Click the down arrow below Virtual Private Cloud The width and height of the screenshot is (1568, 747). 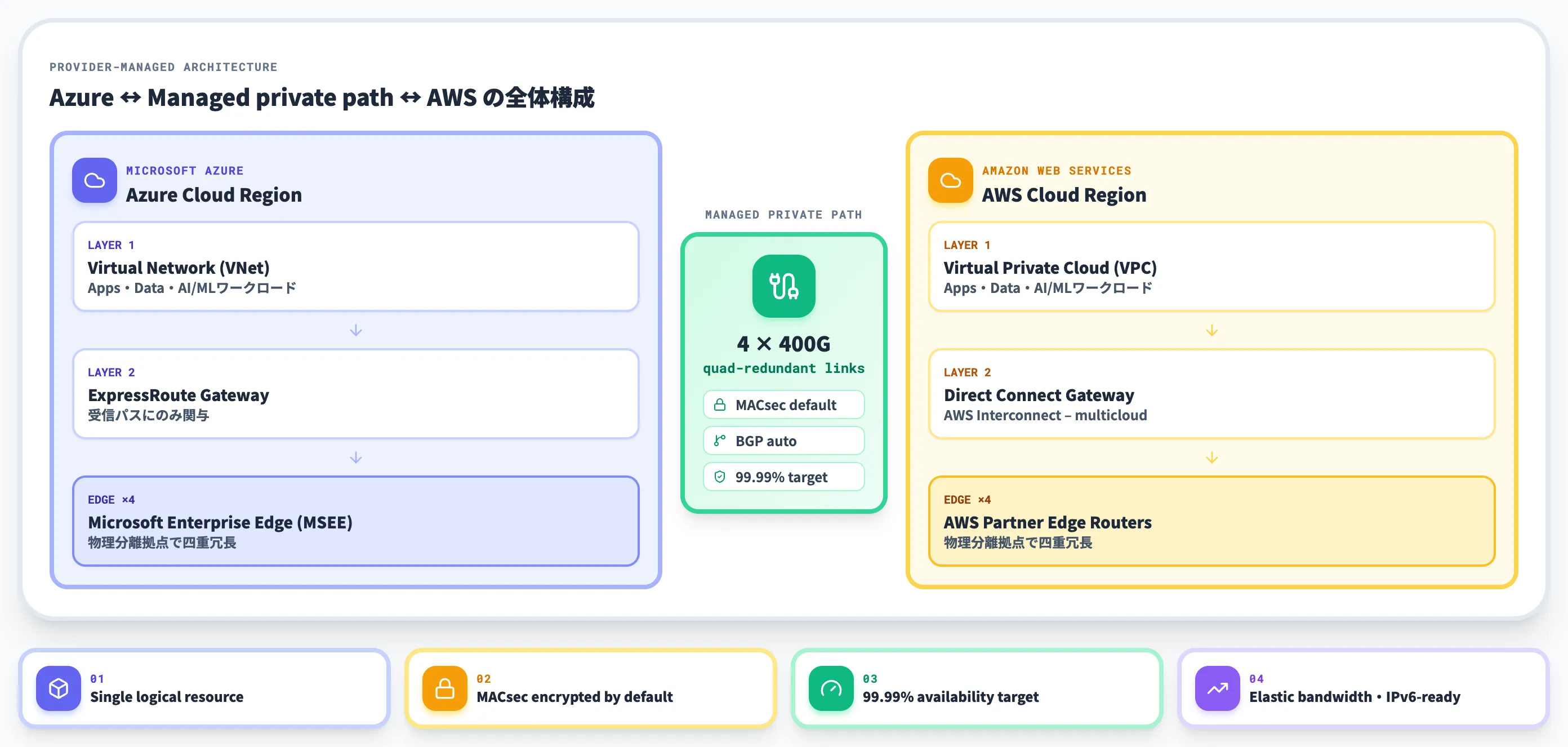tap(1212, 330)
